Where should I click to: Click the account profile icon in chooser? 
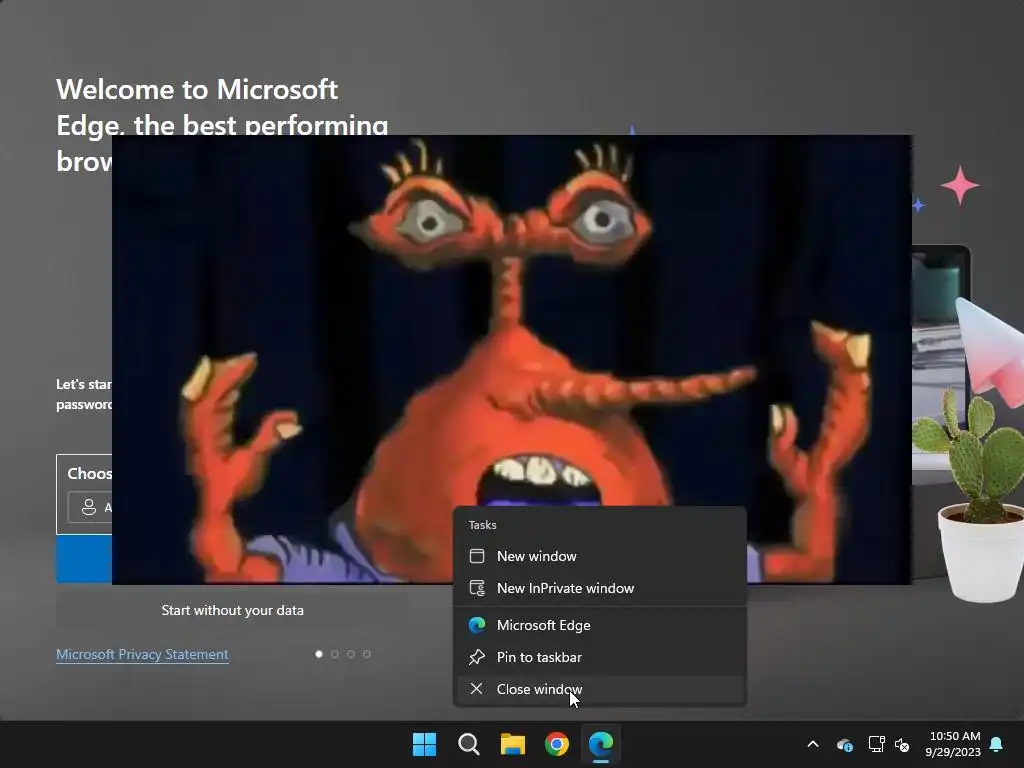pos(89,507)
